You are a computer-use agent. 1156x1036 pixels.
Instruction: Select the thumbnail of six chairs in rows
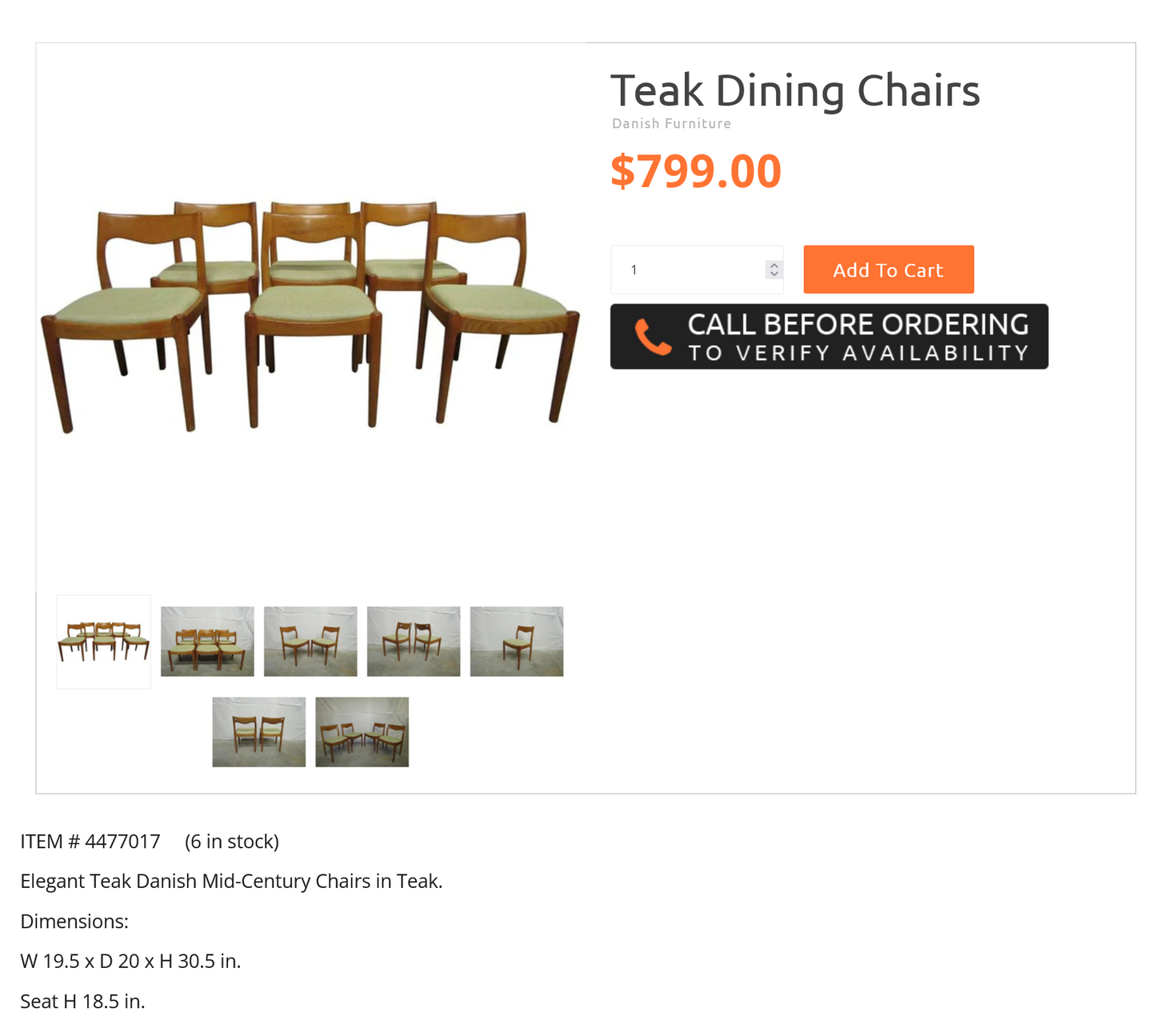pyautogui.click(x=207, y=642)
